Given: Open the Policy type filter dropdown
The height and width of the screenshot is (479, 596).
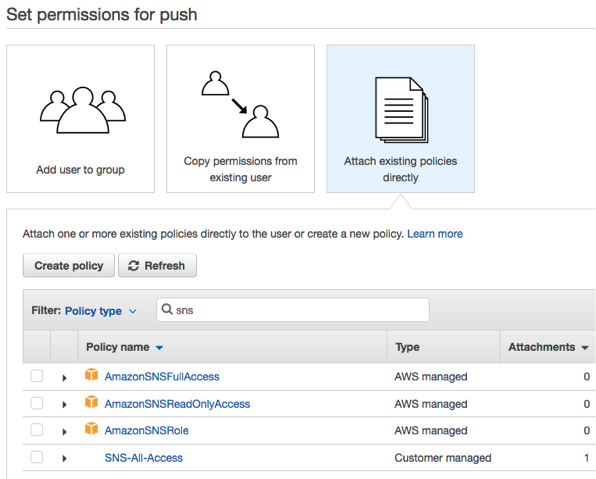Looking at the screenshot, I should pyautogui.click(x=101, y=311).
